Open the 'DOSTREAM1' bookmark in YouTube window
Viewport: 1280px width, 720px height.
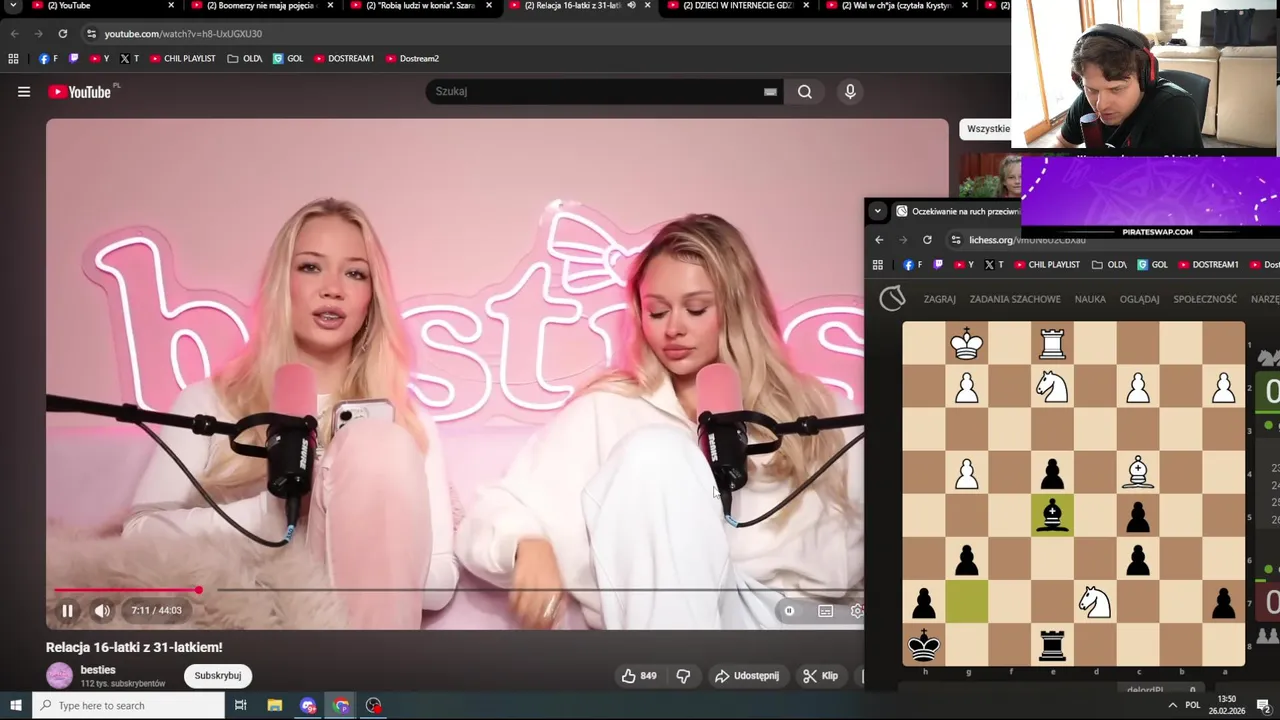click(x=344, y=59)
